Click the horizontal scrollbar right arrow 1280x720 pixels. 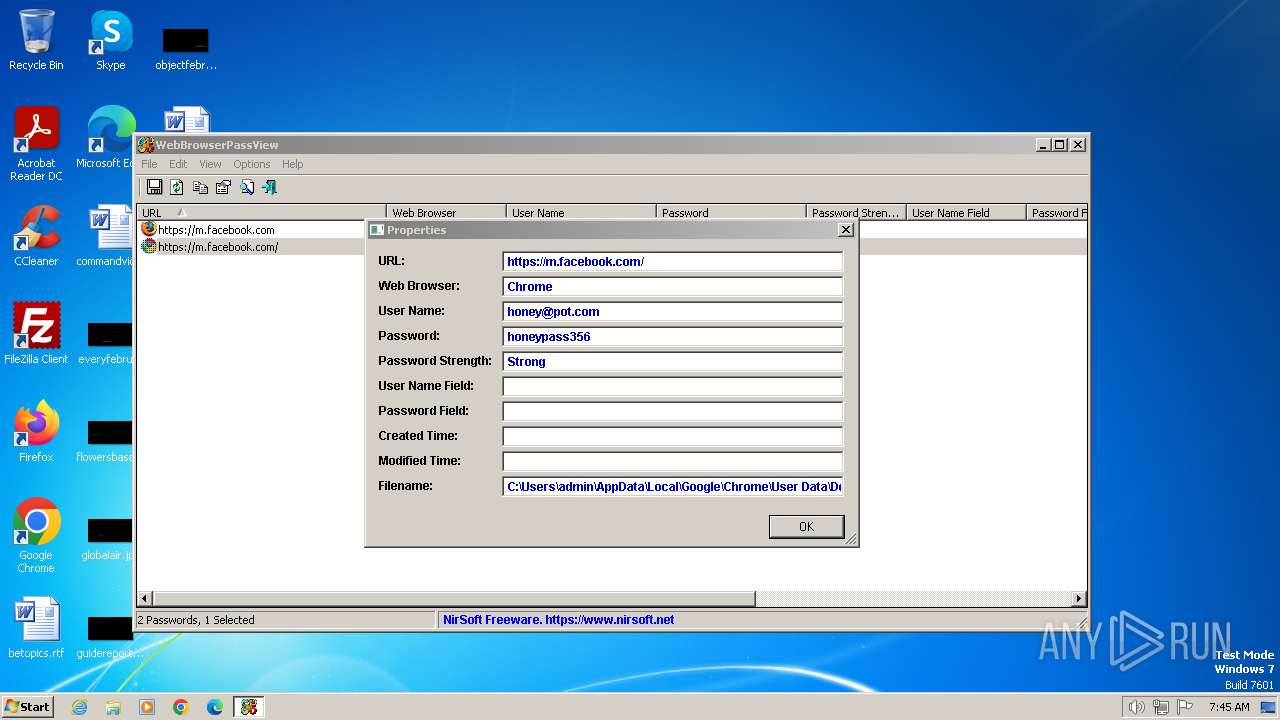click(x=1079, y=599)
